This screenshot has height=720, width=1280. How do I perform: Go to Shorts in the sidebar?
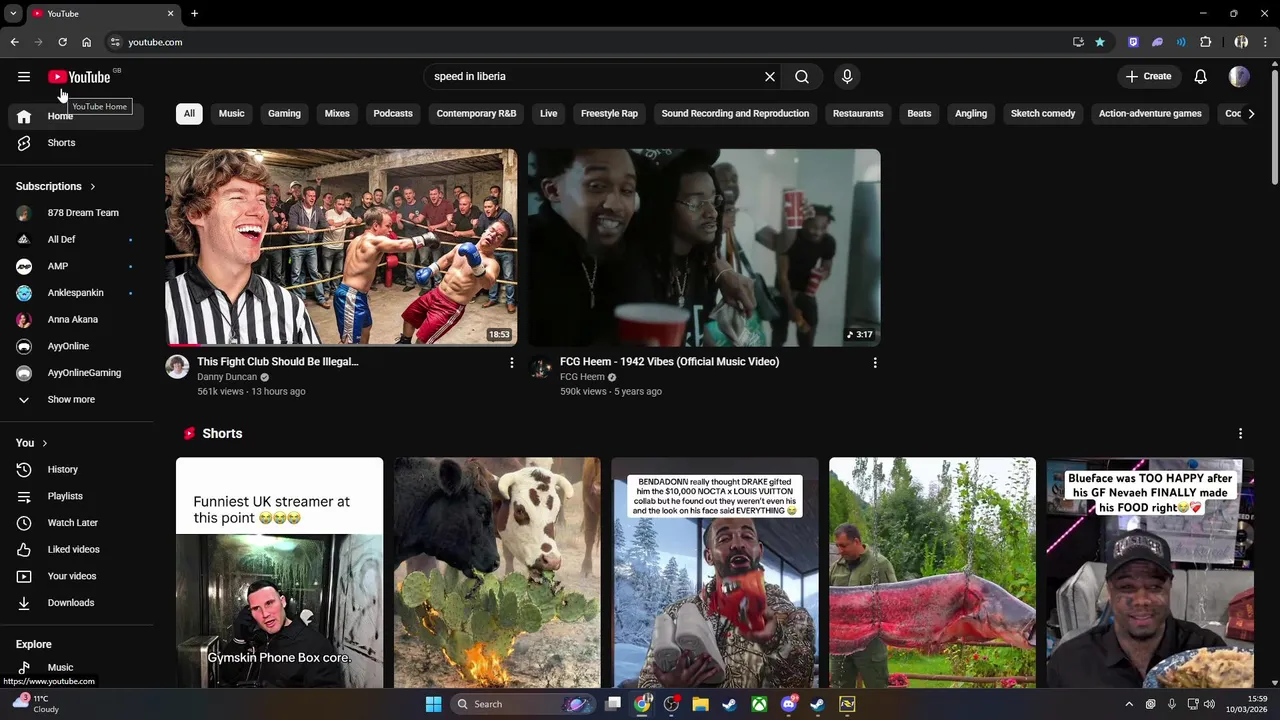(77, 143)
